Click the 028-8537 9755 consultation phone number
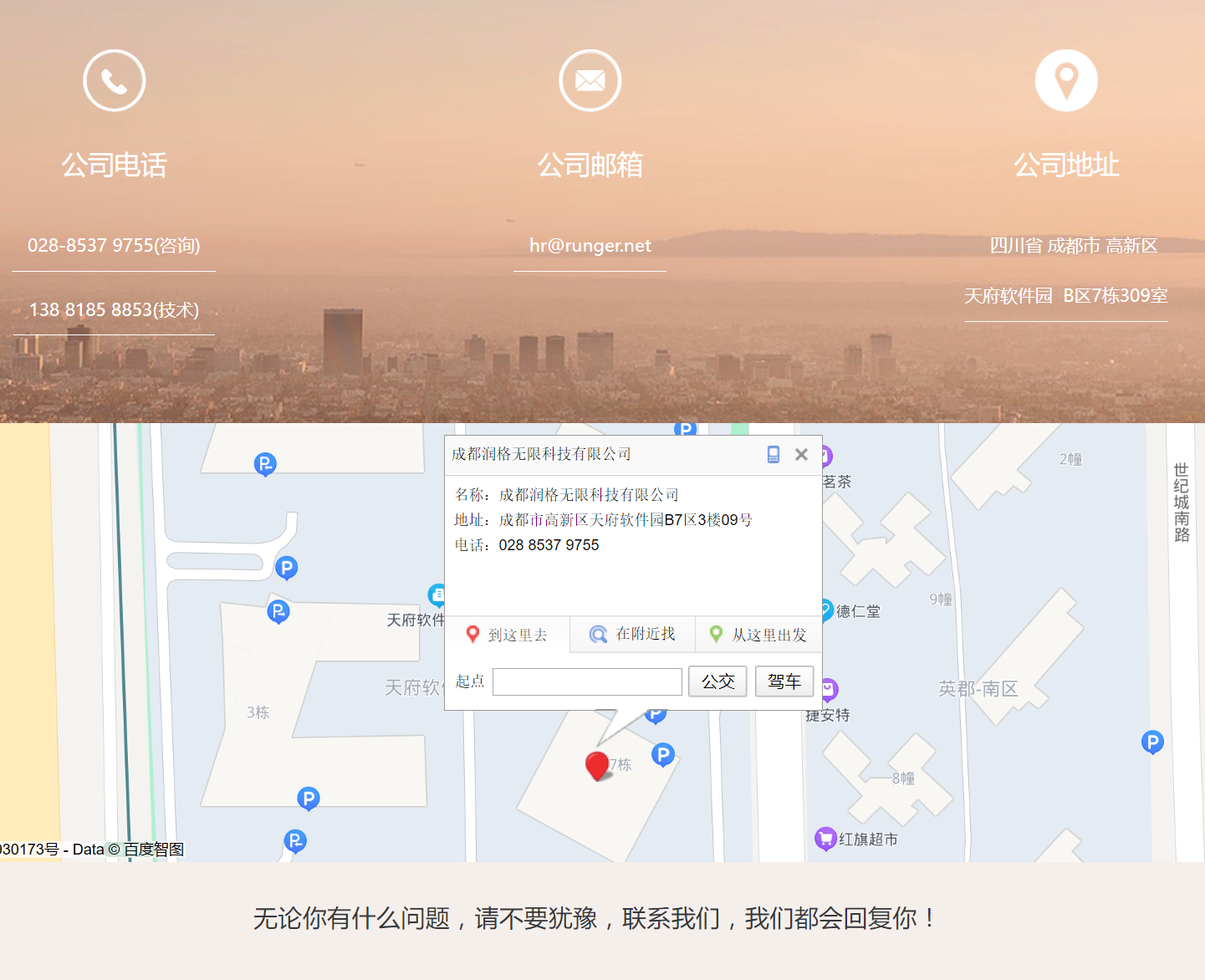Screen dimensions: 1205x980 (x=114, y=246)
